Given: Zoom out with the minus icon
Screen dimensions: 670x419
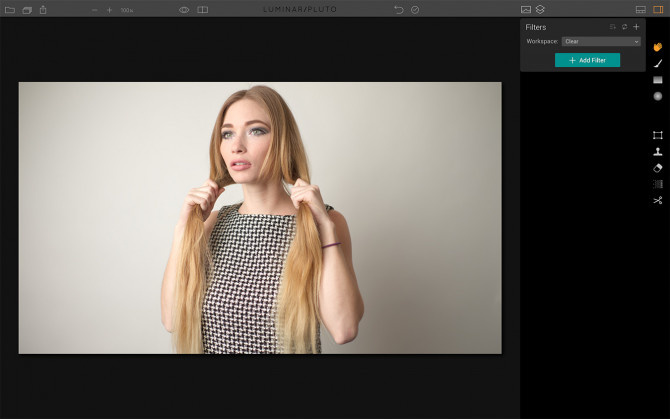Looking at the screenshot, I should (x=94, y=10).
